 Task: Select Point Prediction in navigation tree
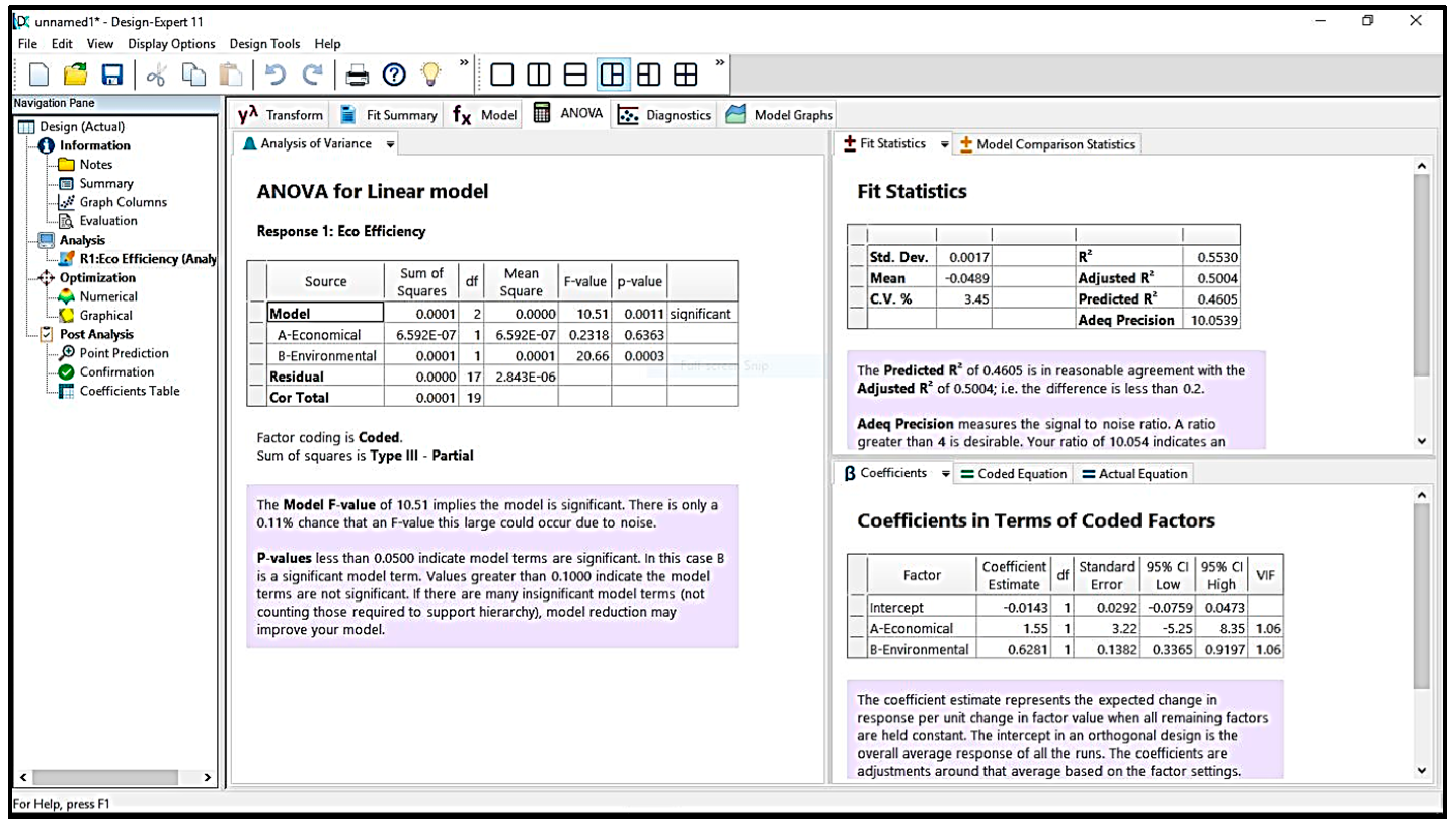pos(124,353)
